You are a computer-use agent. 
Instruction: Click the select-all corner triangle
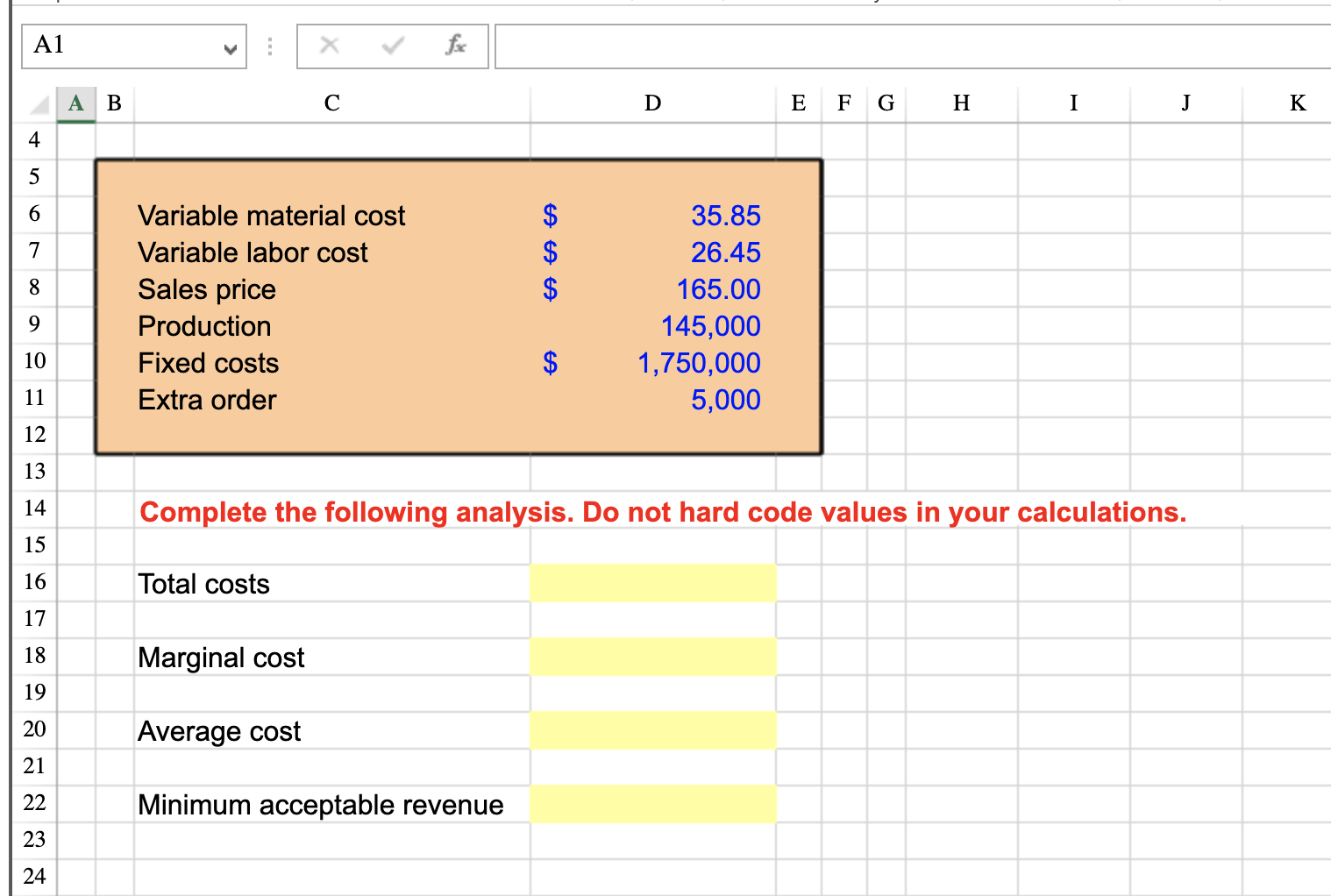pos(39,105)
